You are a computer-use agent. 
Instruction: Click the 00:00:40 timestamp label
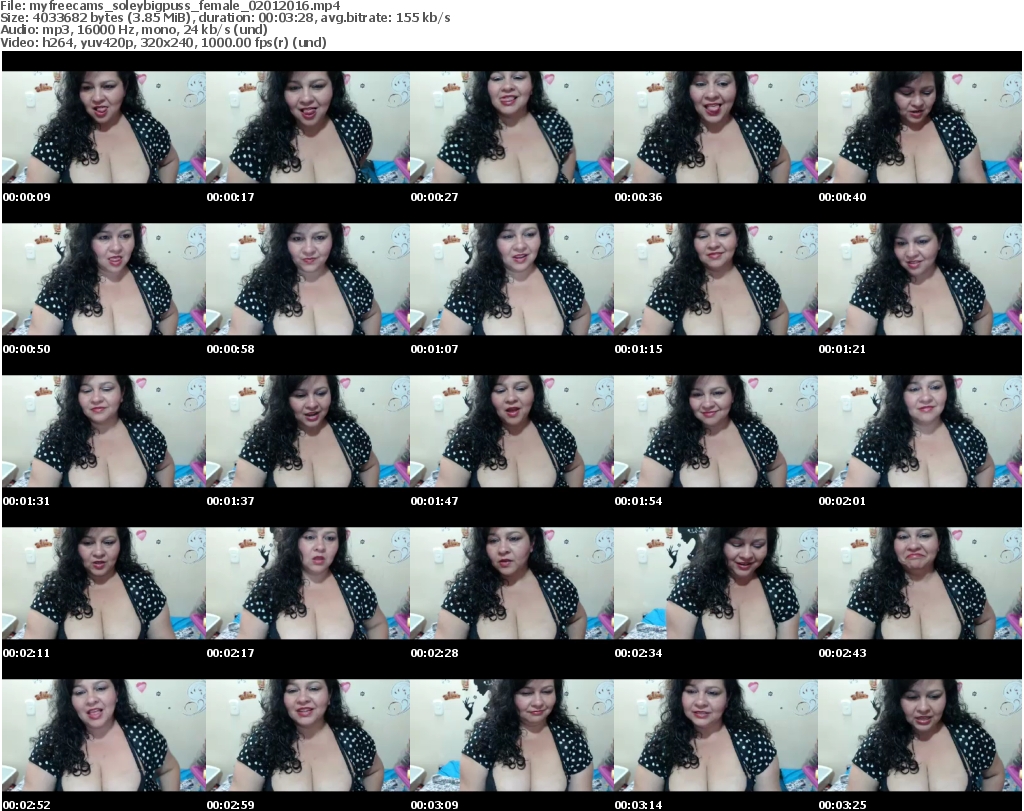[x=842, y=197]
